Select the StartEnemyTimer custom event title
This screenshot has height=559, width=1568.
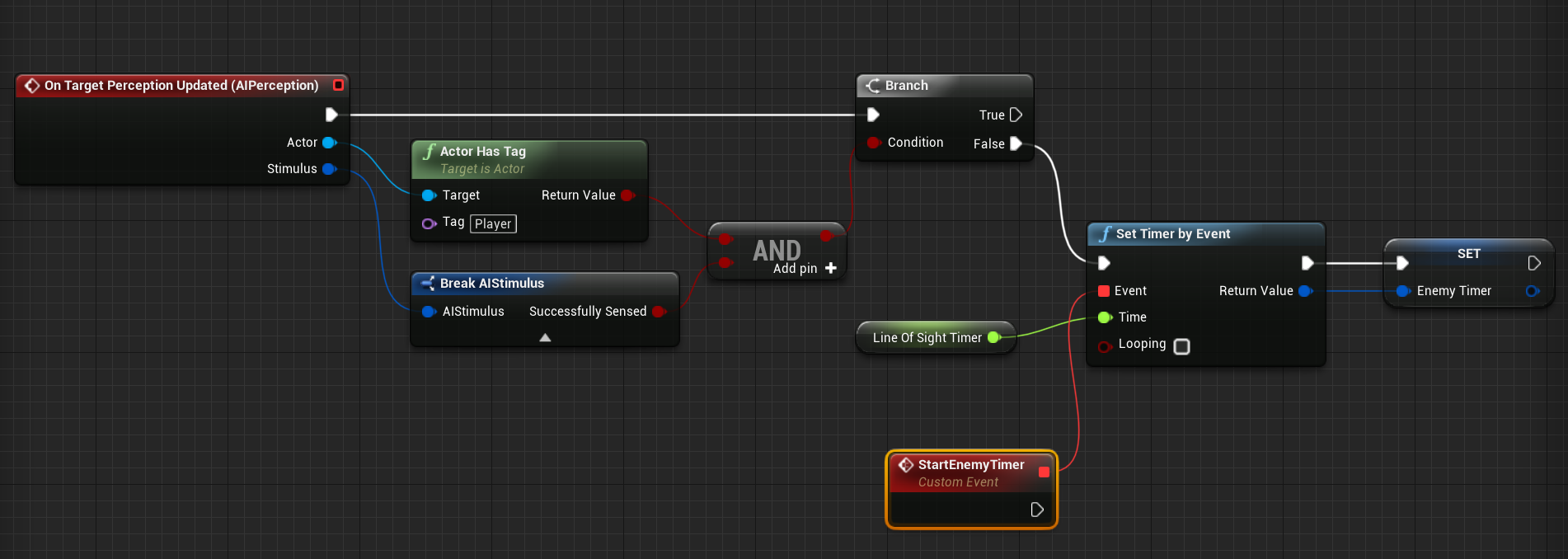(x=971, y=465)
